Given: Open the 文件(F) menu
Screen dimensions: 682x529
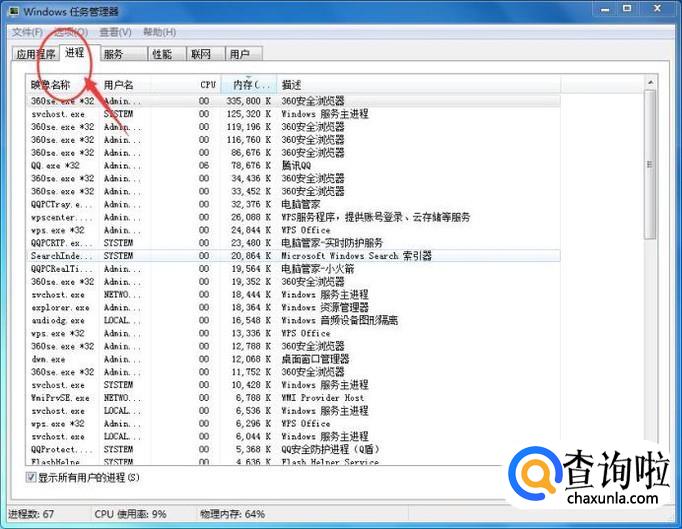Looking at the screenshot, I should pos(27,32).
